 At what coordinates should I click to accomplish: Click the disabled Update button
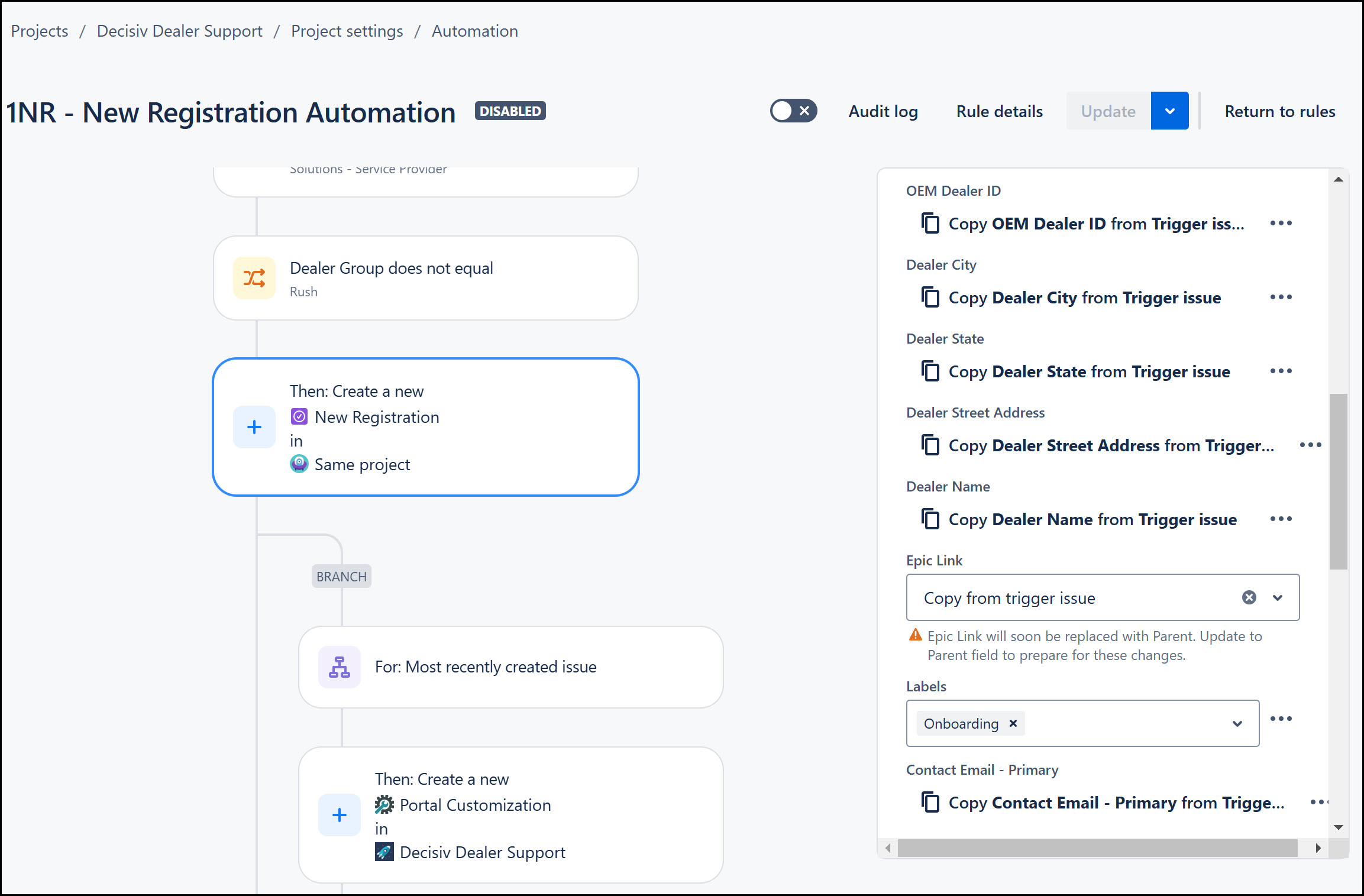click(1108, 111)
